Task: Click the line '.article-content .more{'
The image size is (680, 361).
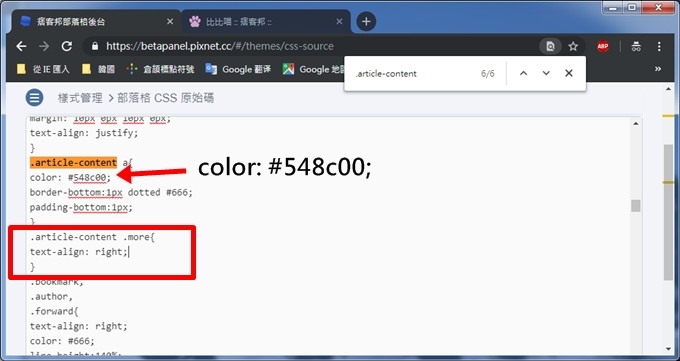Action: point(92,237)
